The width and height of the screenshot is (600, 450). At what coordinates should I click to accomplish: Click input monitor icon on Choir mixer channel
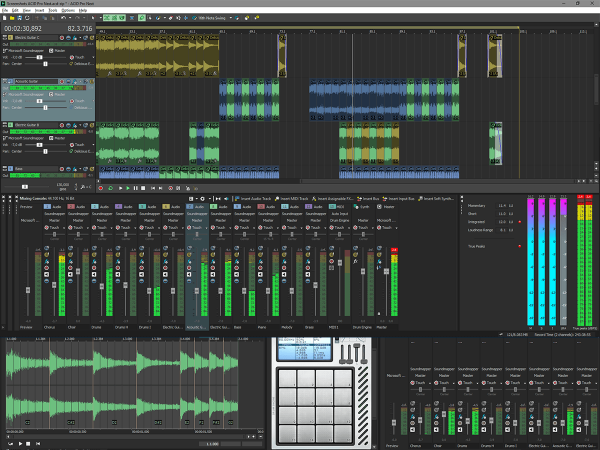pos(70,274)
